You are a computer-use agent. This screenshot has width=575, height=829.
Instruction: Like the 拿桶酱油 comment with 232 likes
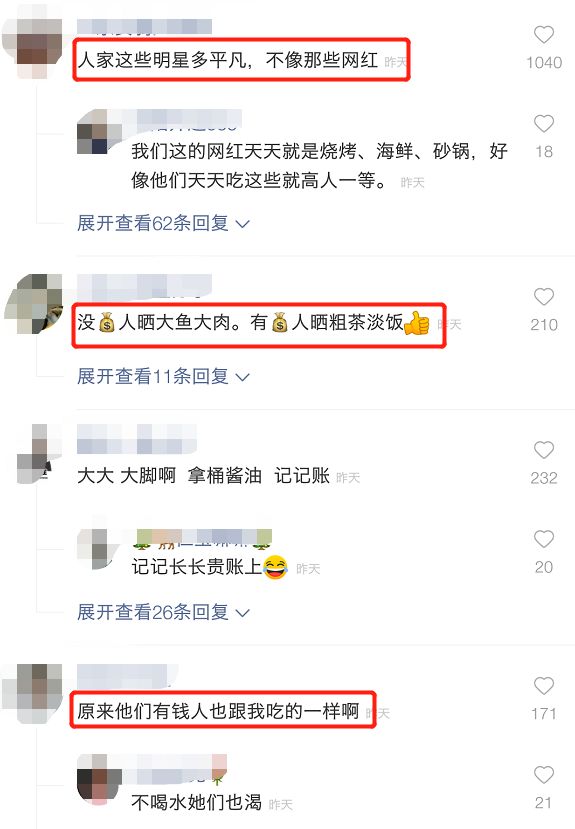[x=544, y=450]
